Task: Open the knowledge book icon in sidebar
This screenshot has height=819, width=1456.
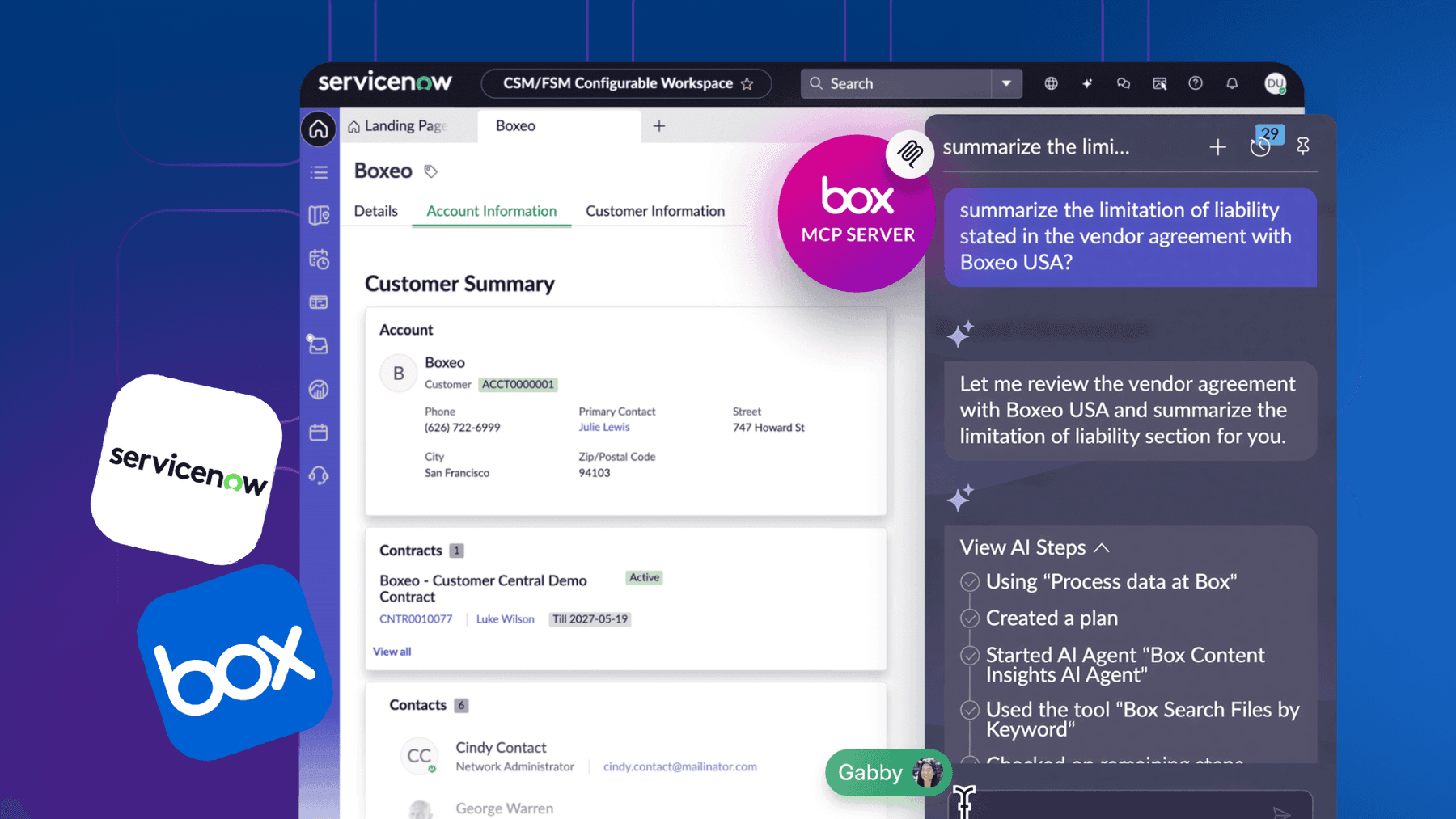Action: coord(319,215)
